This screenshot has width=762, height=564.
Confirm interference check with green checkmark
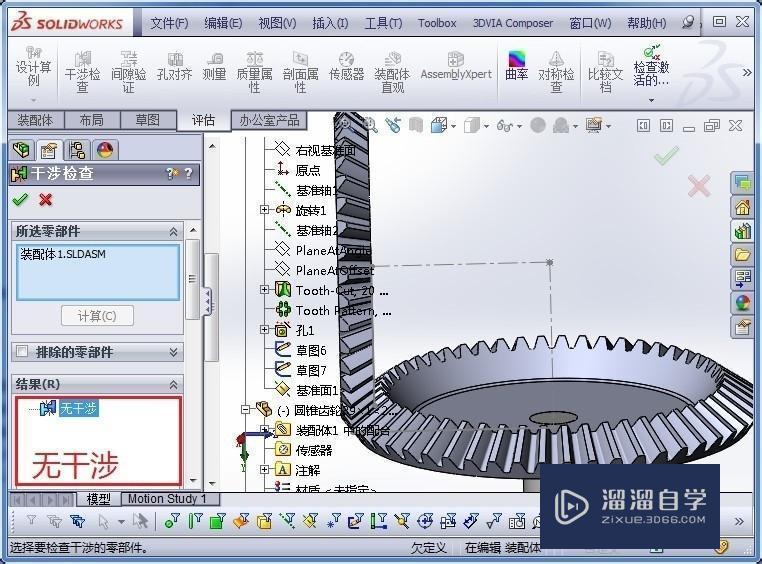(20, 200)
